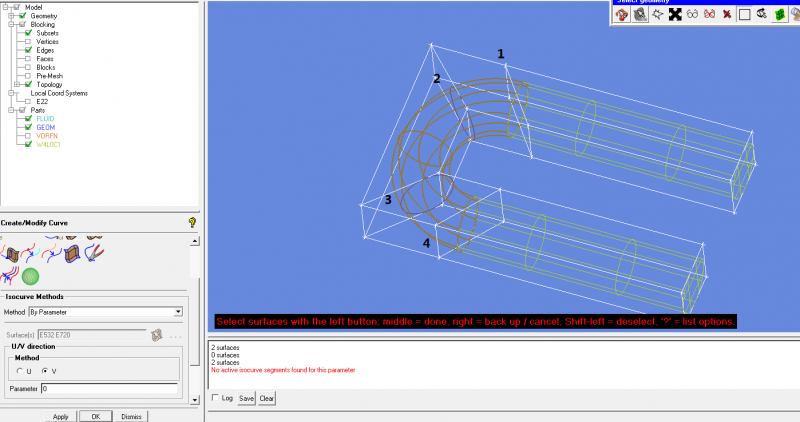800x422 pixels.
Task: Select the pliers segment-curve tool
Action: pos(94,253)
